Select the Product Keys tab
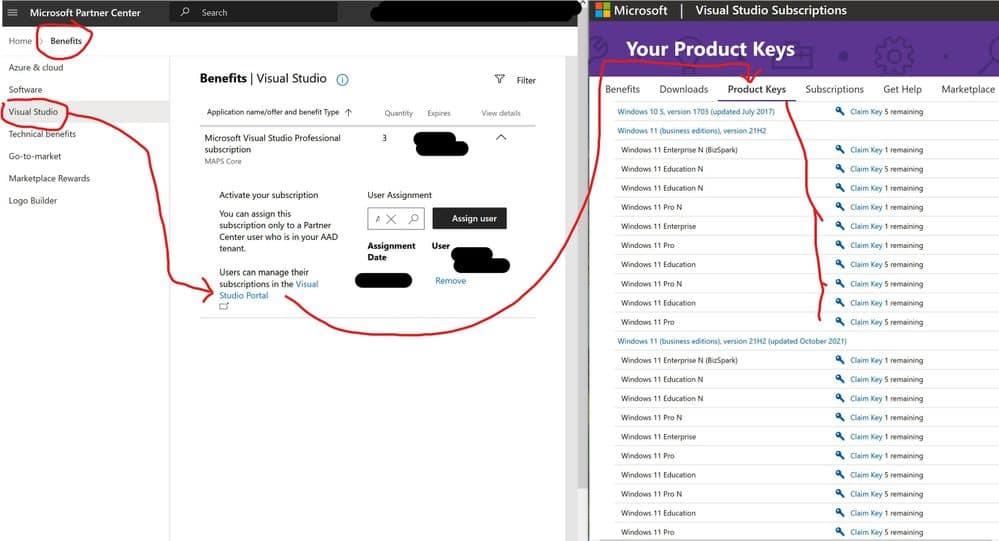Image resolution: width=999 pixels, height=541 pixels. (x=757, y=89)
